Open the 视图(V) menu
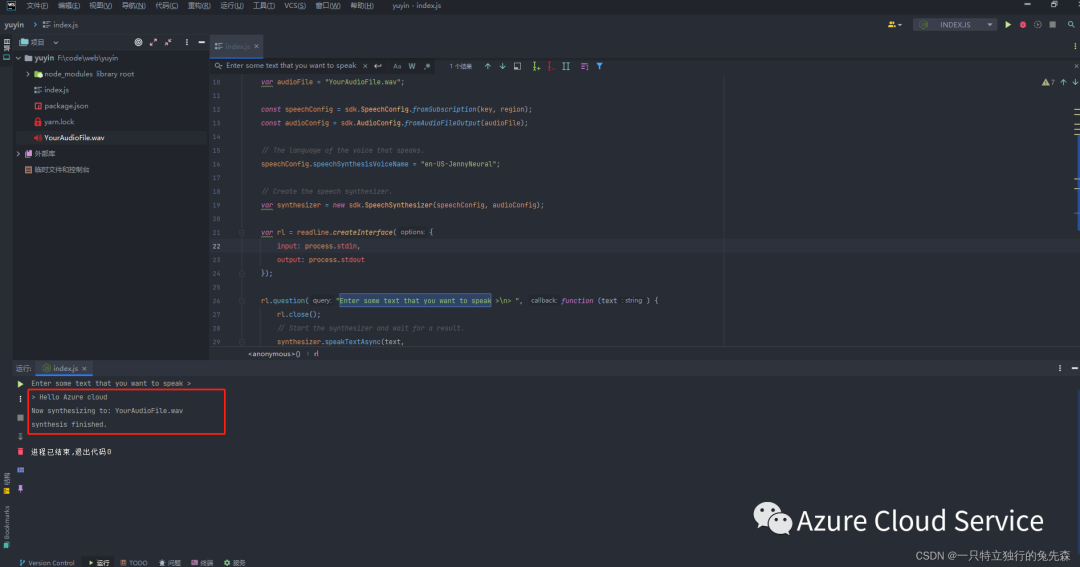1080x567 pixels. 101,6
